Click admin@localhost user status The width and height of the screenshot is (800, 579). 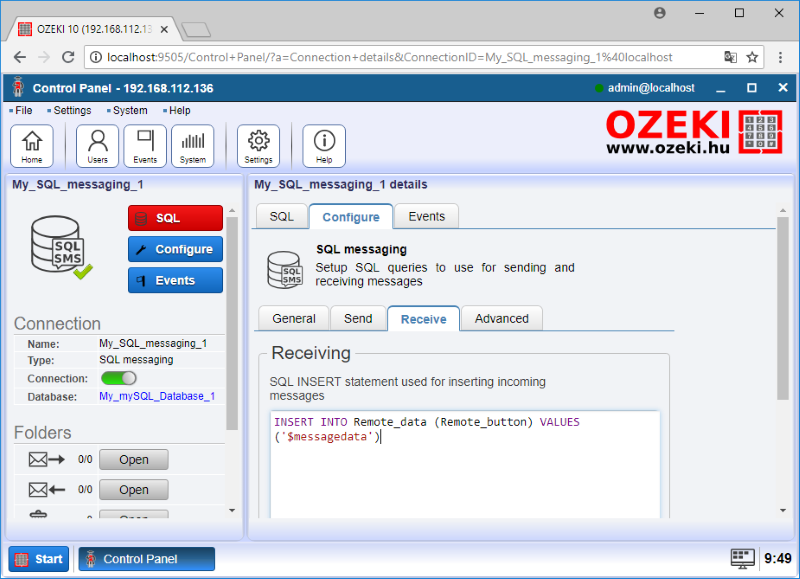645,88
